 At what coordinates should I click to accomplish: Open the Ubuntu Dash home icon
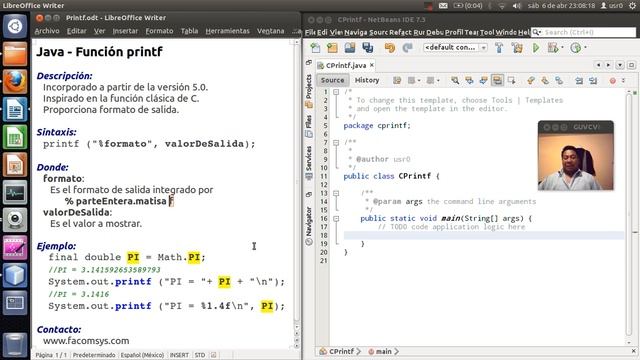[x=15, y=26]
